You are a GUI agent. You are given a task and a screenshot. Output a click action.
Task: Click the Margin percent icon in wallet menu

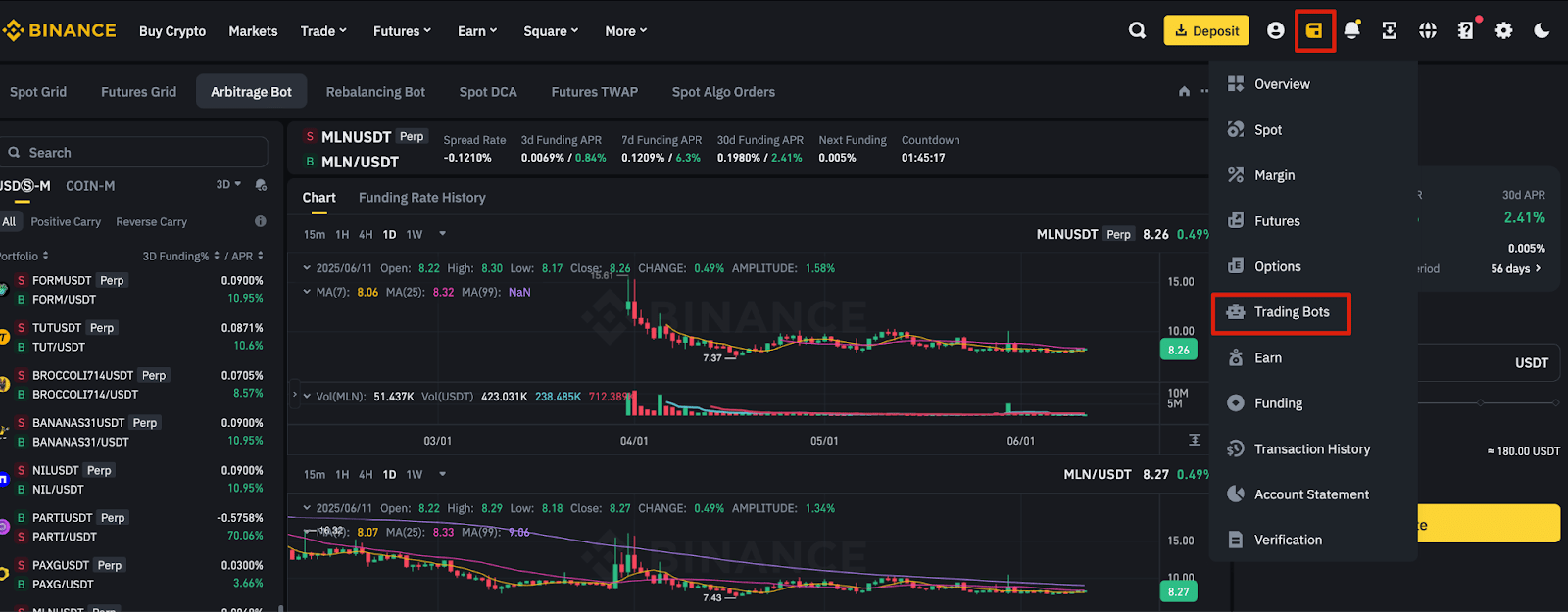[x=1236, y=175]
